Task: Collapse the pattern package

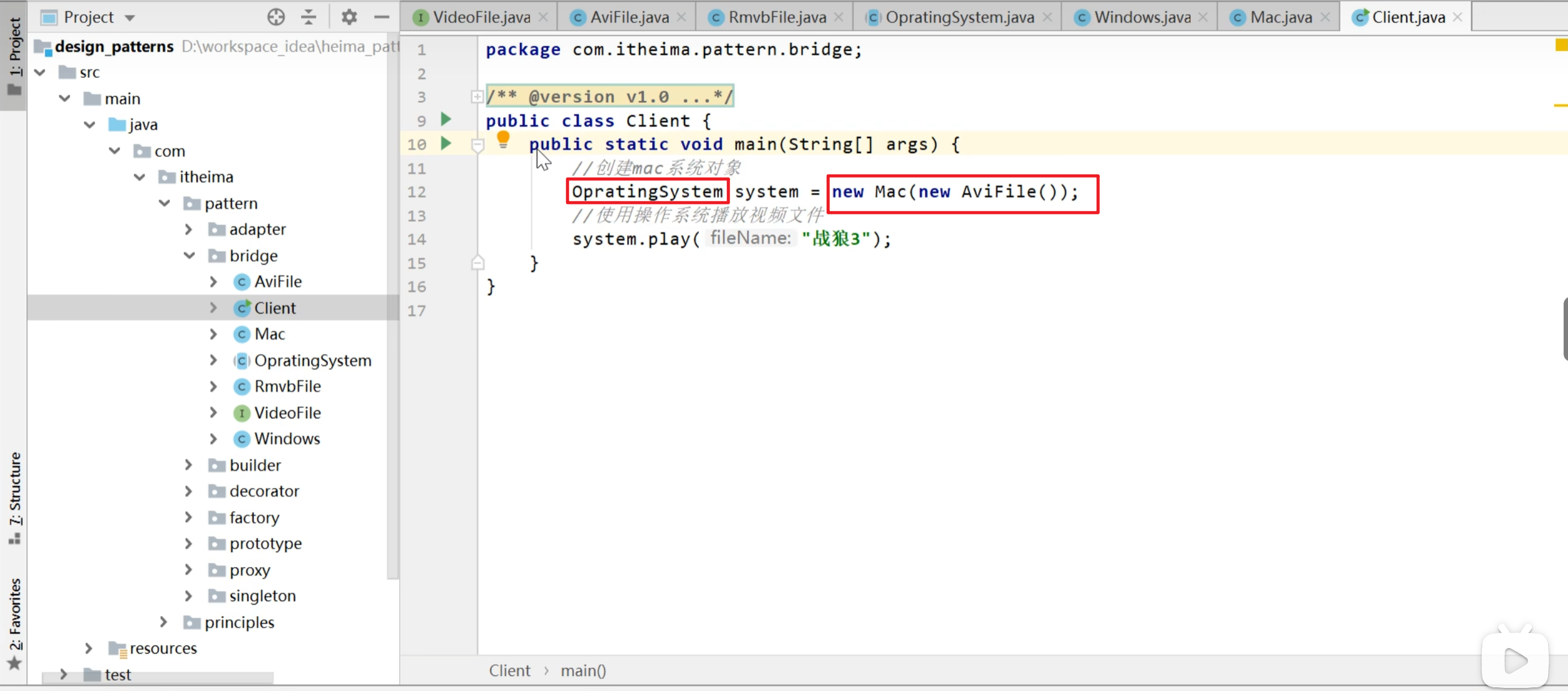Action: coord(165,203)
